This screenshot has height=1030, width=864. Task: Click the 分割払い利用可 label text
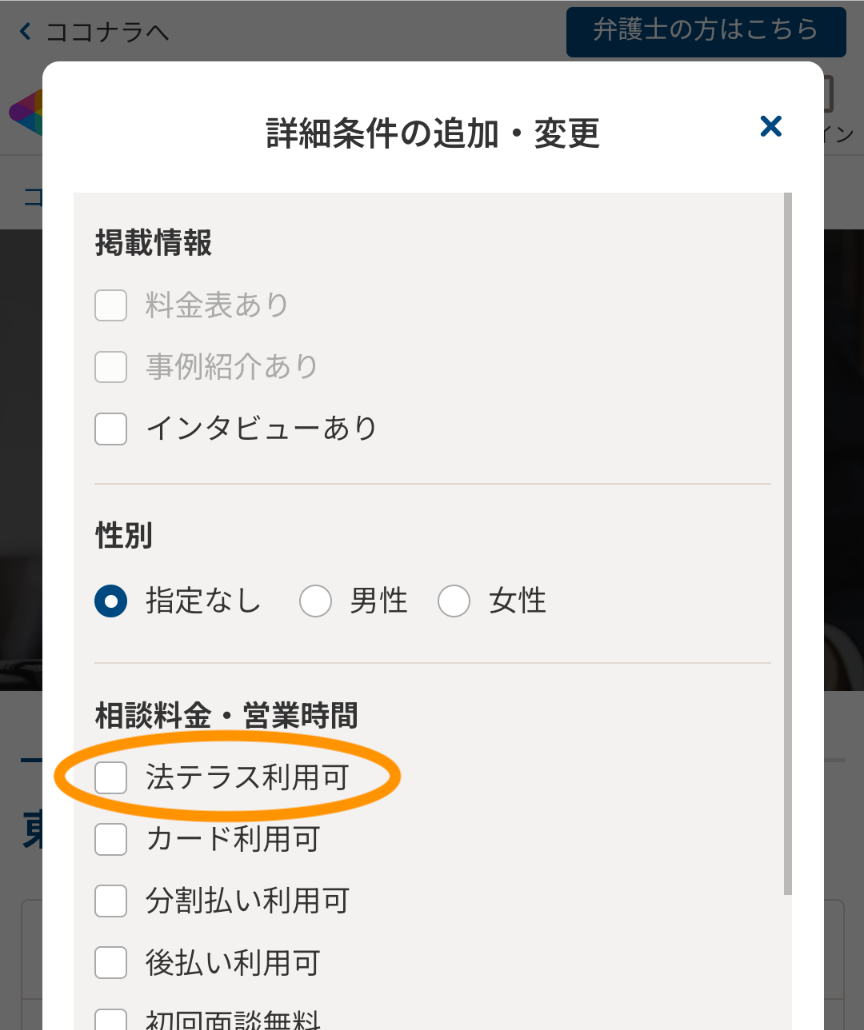(247, 901)
